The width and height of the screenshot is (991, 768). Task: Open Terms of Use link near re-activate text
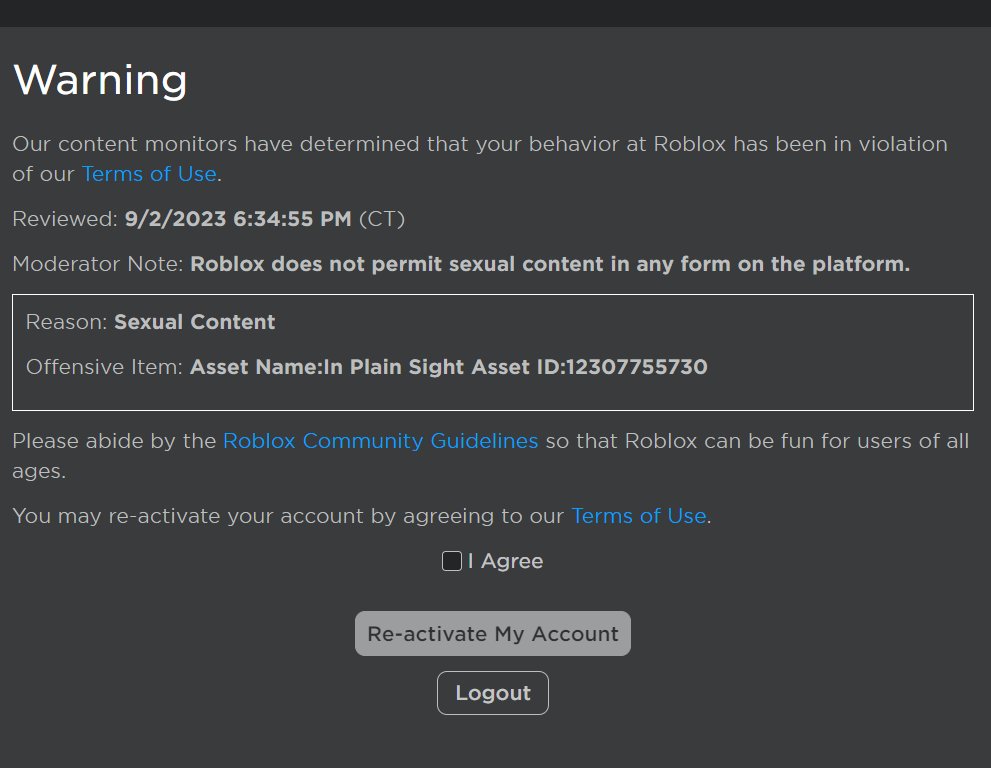click(x=638, y=516)
